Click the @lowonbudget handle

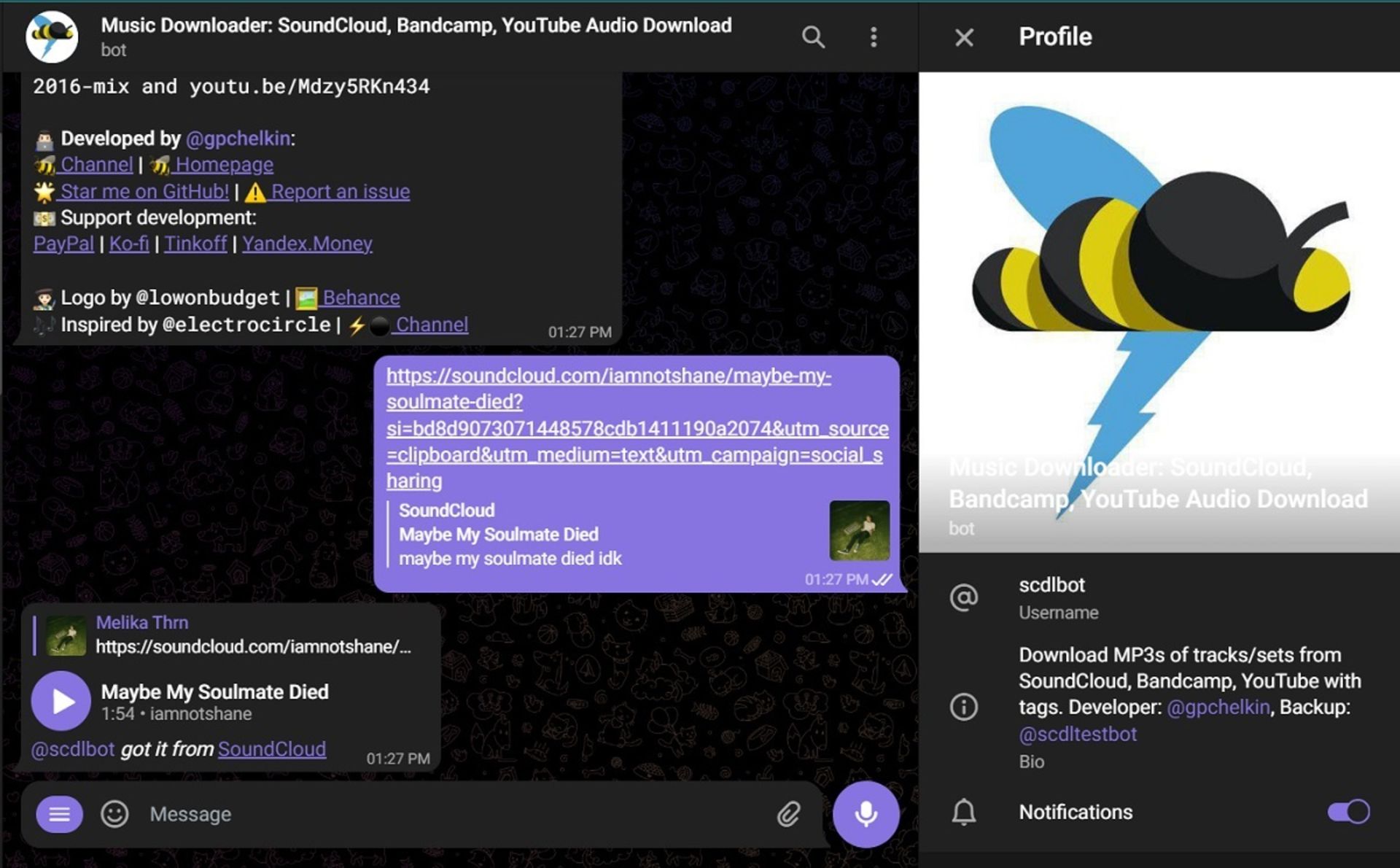[208, 298]
